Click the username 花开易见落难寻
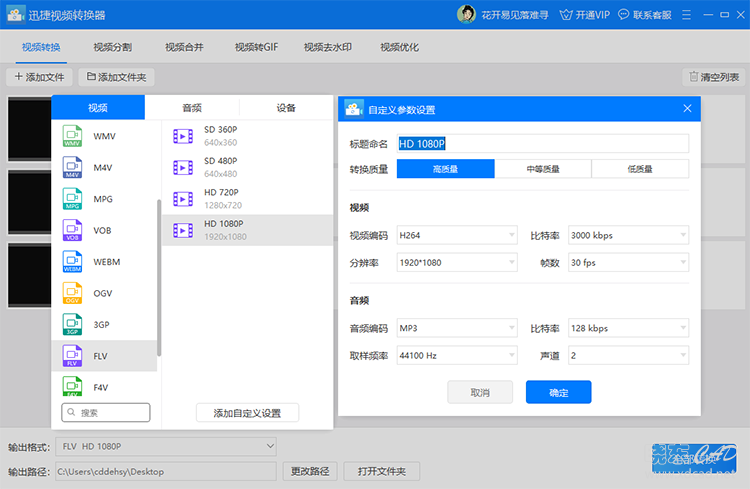Viewport: 750px width, 489px height. click(514, 15)
